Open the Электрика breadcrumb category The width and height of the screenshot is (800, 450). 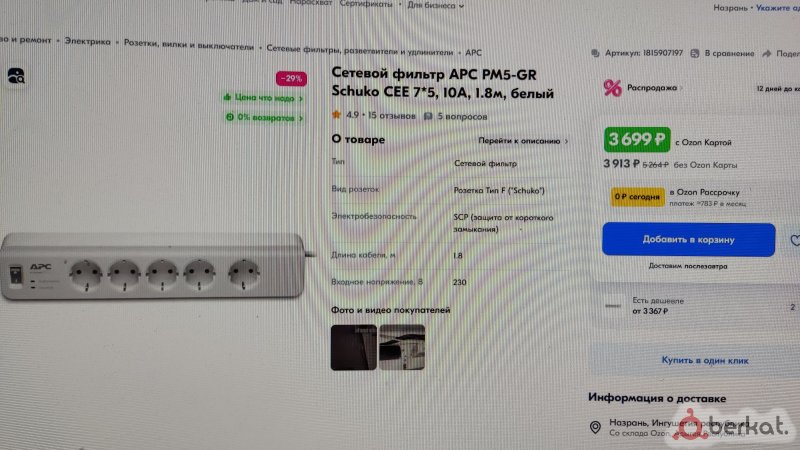point(87,42)
